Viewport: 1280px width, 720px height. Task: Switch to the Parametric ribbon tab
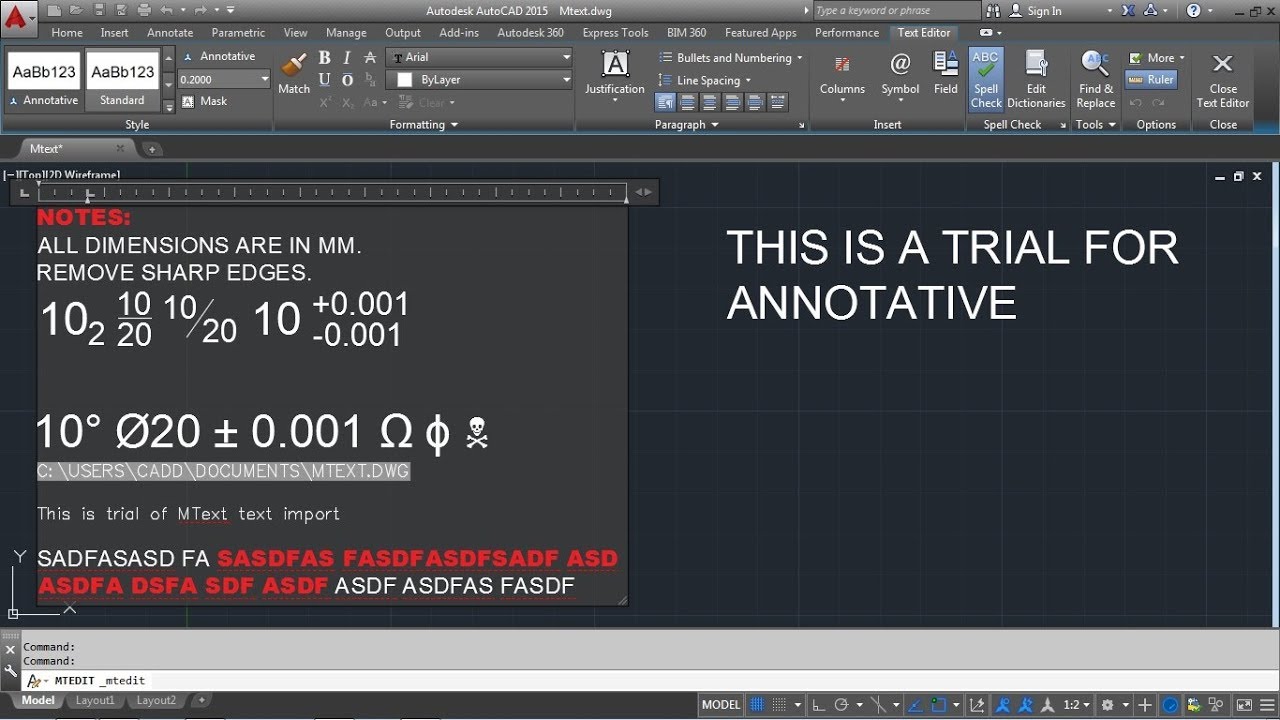[239, 33]
